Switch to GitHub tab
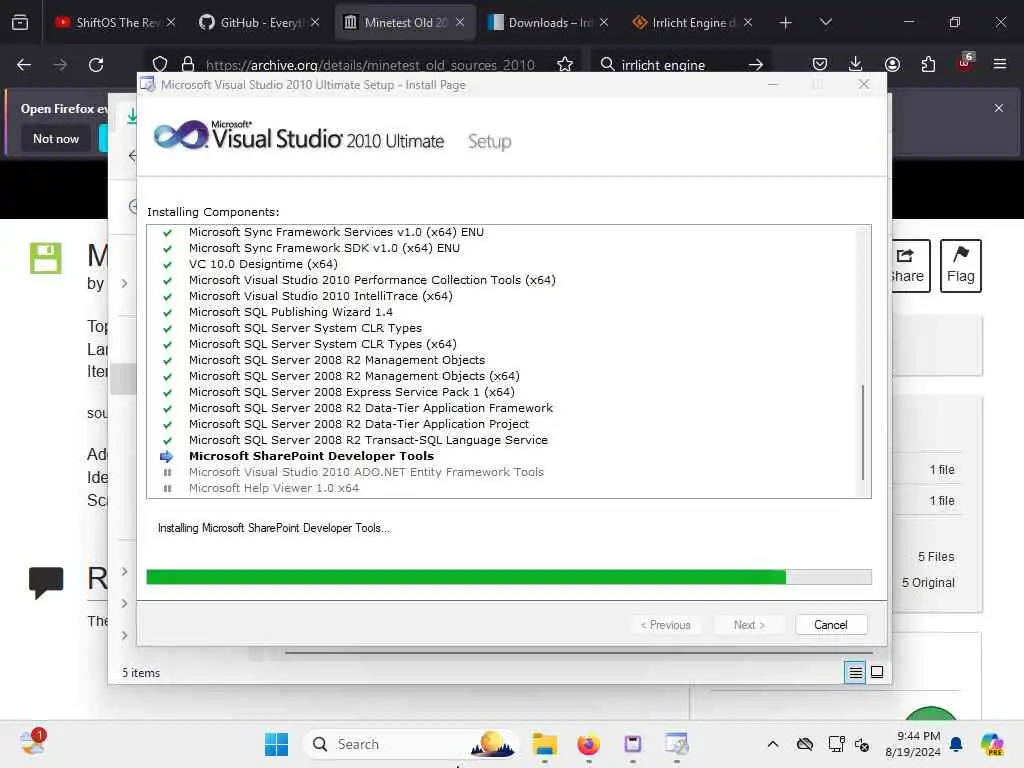Viewport: 1024px width, 768px height. tap(260, 22)
